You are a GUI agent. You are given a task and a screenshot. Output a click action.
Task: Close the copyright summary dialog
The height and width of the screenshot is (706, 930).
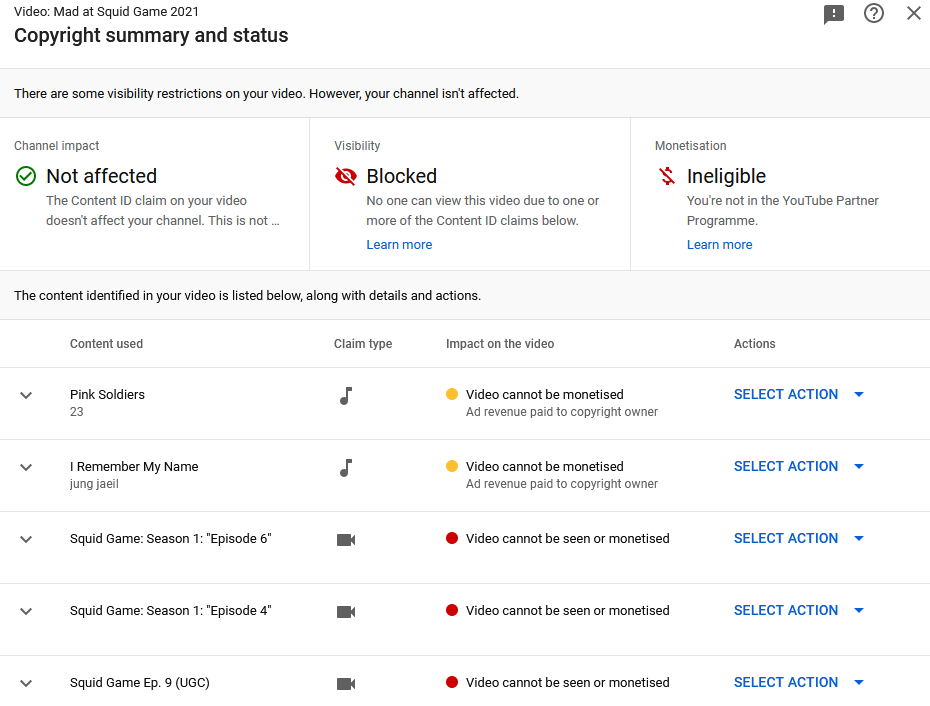click(x=914, y=13)
